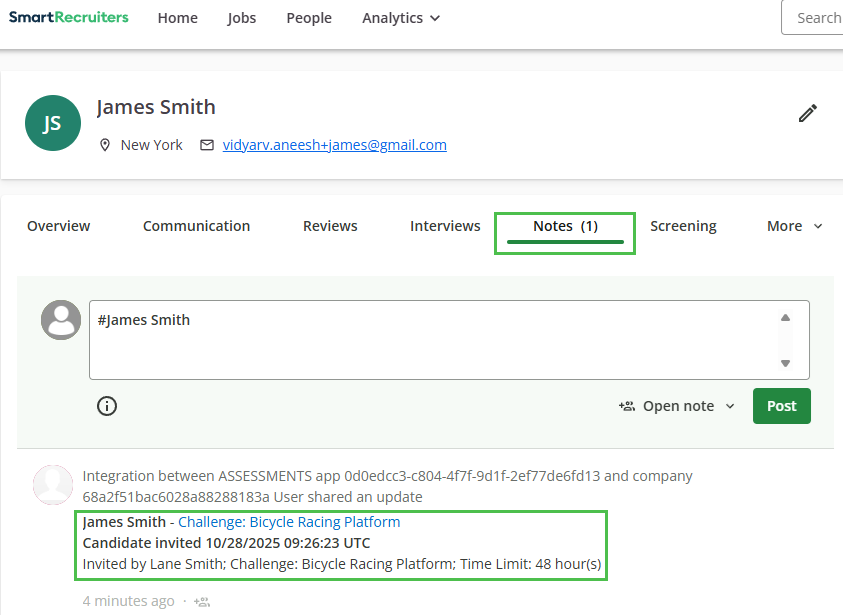Open the More tabs dropdown
This screenshot has width=843, height=615.
coord(795,226)
